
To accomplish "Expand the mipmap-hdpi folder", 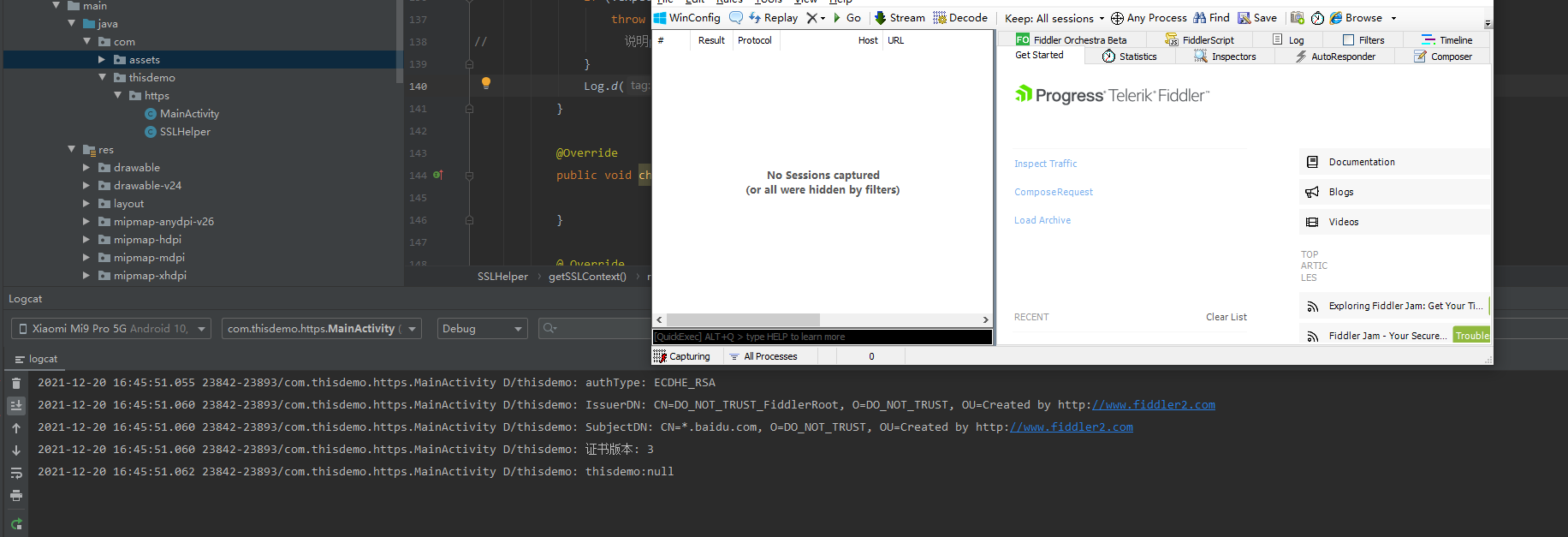I will click(86, 240).
